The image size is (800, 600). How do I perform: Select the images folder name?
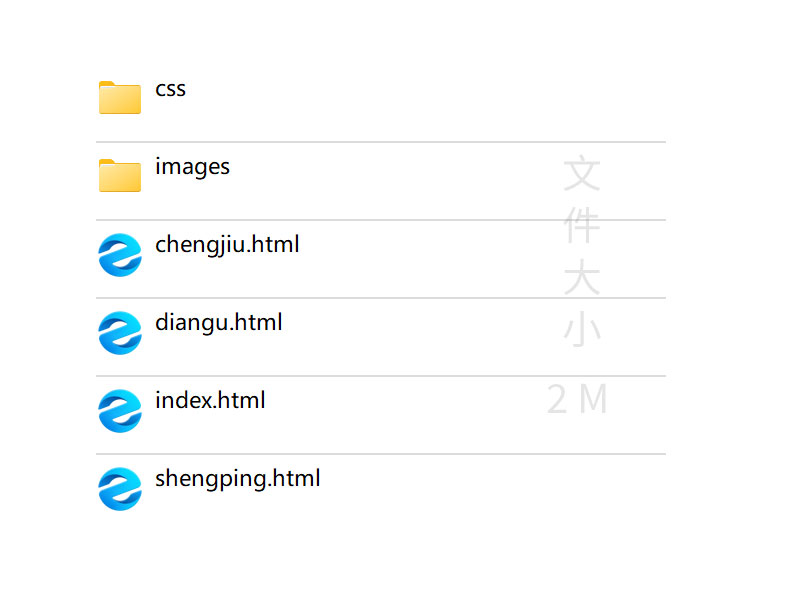pos(192,167)
